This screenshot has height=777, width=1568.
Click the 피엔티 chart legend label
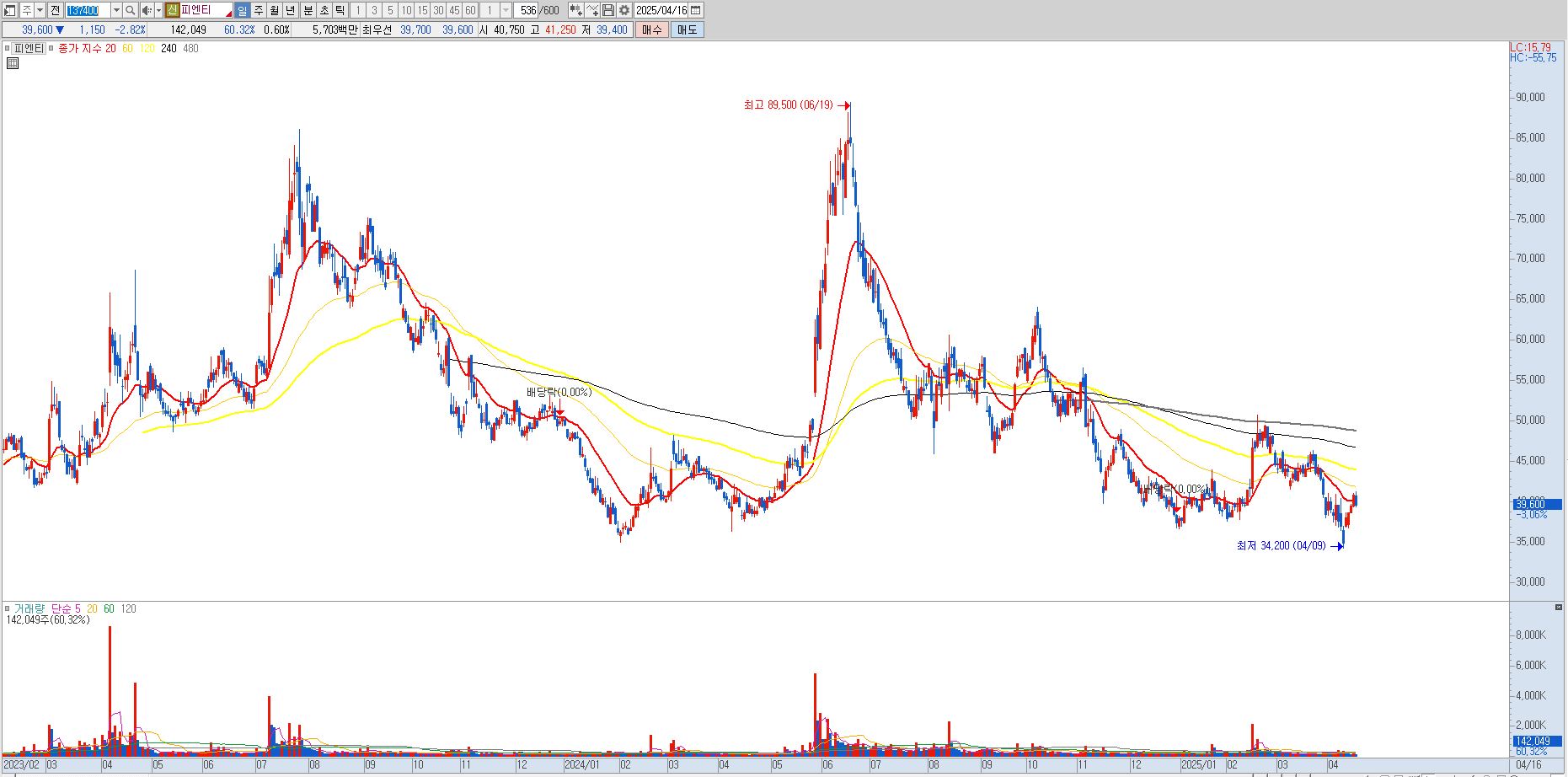pos(29,48)
